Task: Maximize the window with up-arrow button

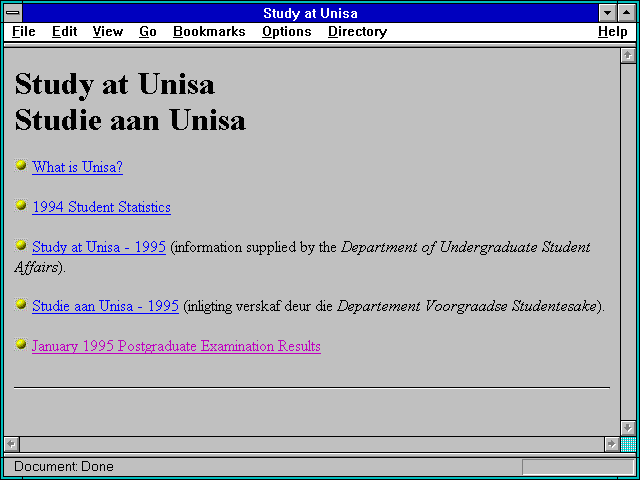Action: [x=627, y=13]
